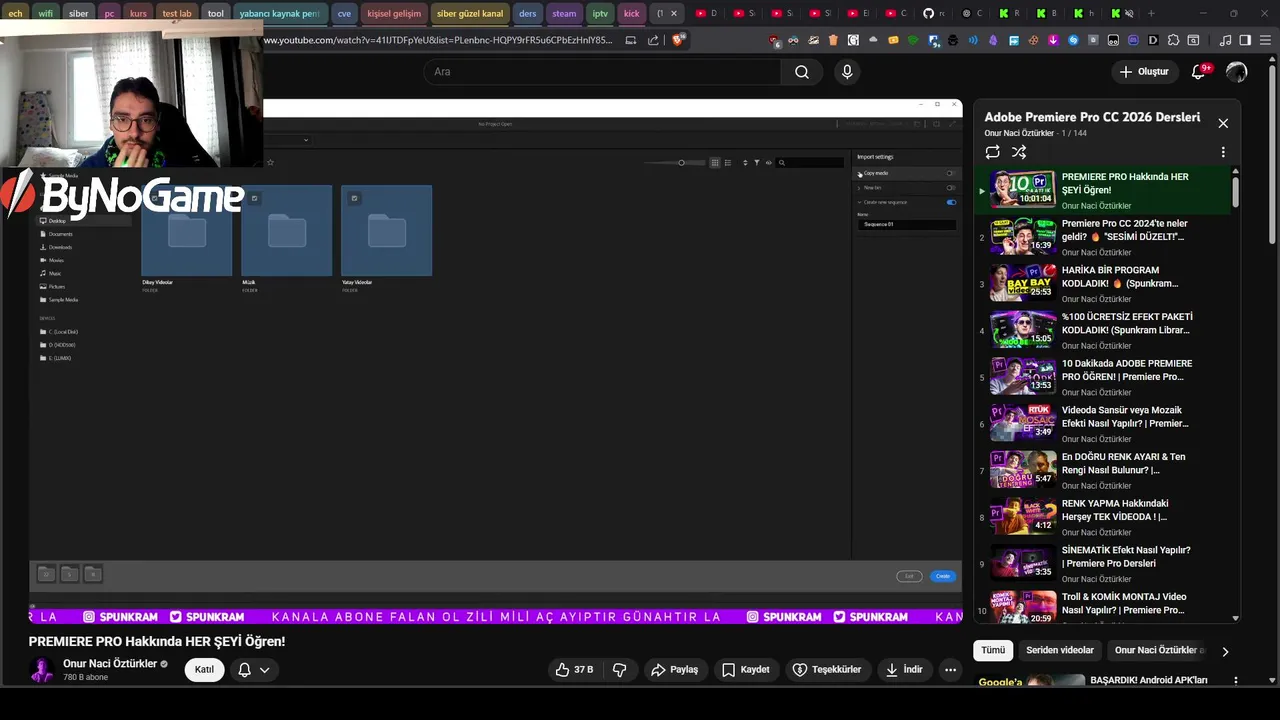Toggle the Create new sequence switch
Screen dimensions: 1280x720
tap(951, 202)
